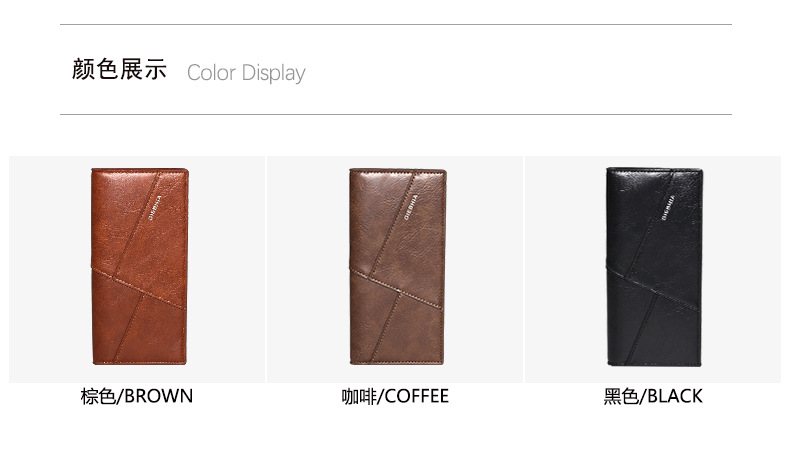Click gray background left of brown wallet

tap(49, 269)
